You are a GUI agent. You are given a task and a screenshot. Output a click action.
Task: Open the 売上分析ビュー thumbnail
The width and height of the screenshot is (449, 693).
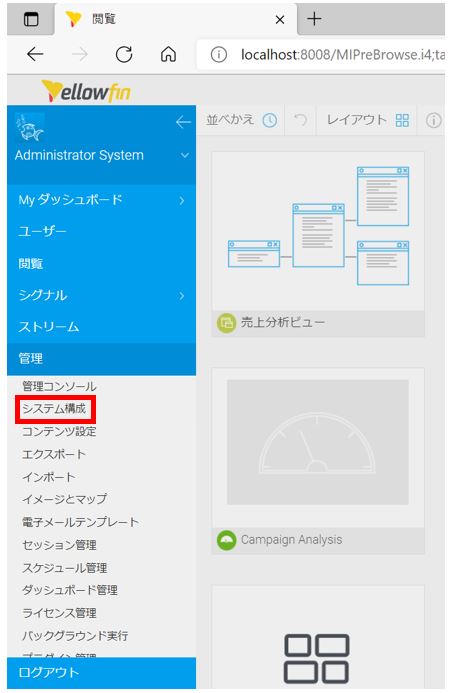pos(318,244)
